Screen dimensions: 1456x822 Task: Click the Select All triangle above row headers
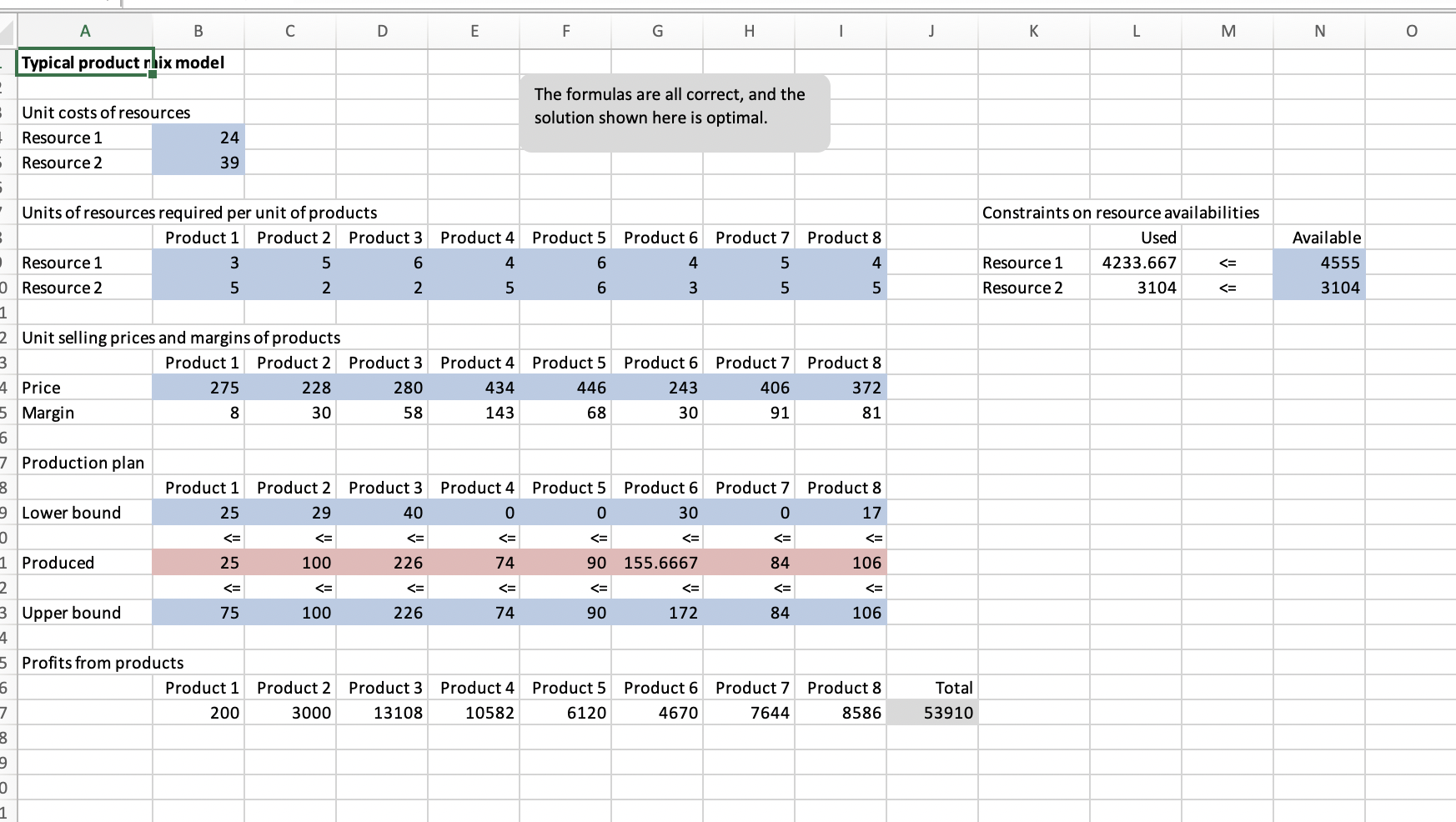pyautogui.click(x=7, y=31)
